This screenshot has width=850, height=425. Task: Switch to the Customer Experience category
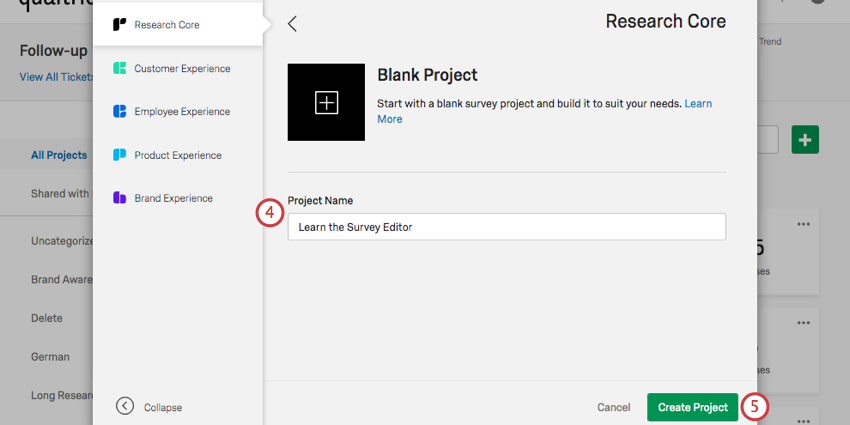182,68
